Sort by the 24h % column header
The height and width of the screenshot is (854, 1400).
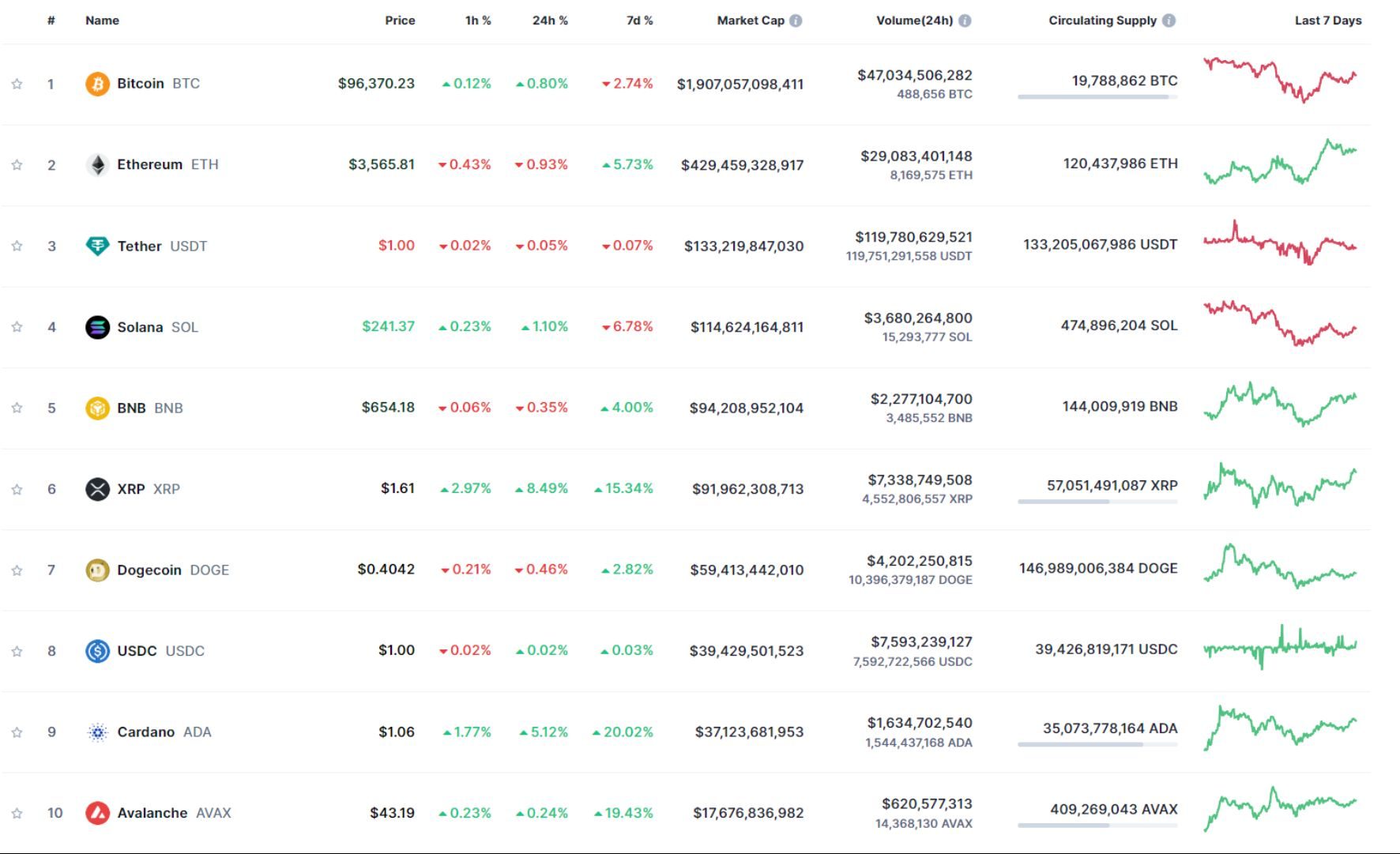(x=549, y=21)
